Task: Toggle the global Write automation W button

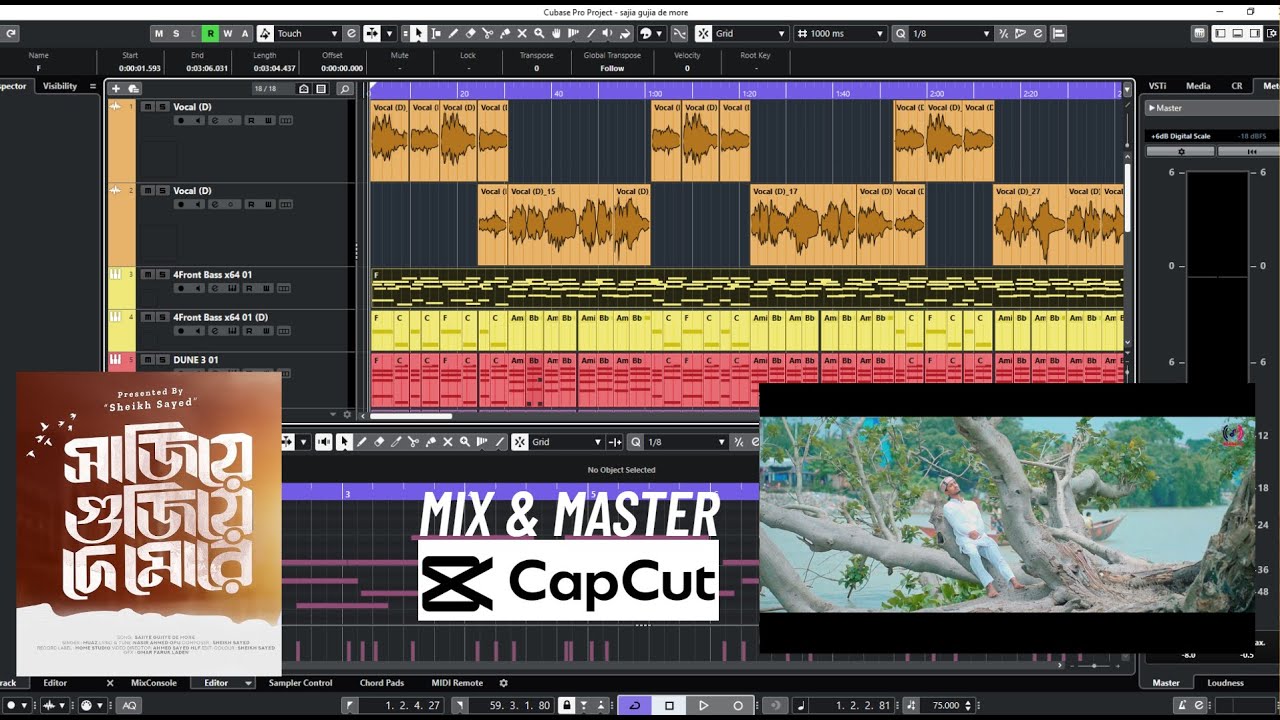Action: click(x=227, y=33)
